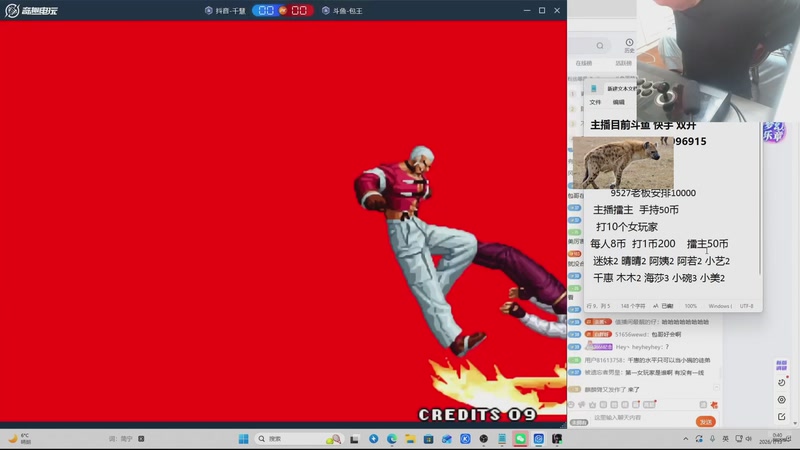Click the Notepad line starting with 每人8币

coord(659,244)
